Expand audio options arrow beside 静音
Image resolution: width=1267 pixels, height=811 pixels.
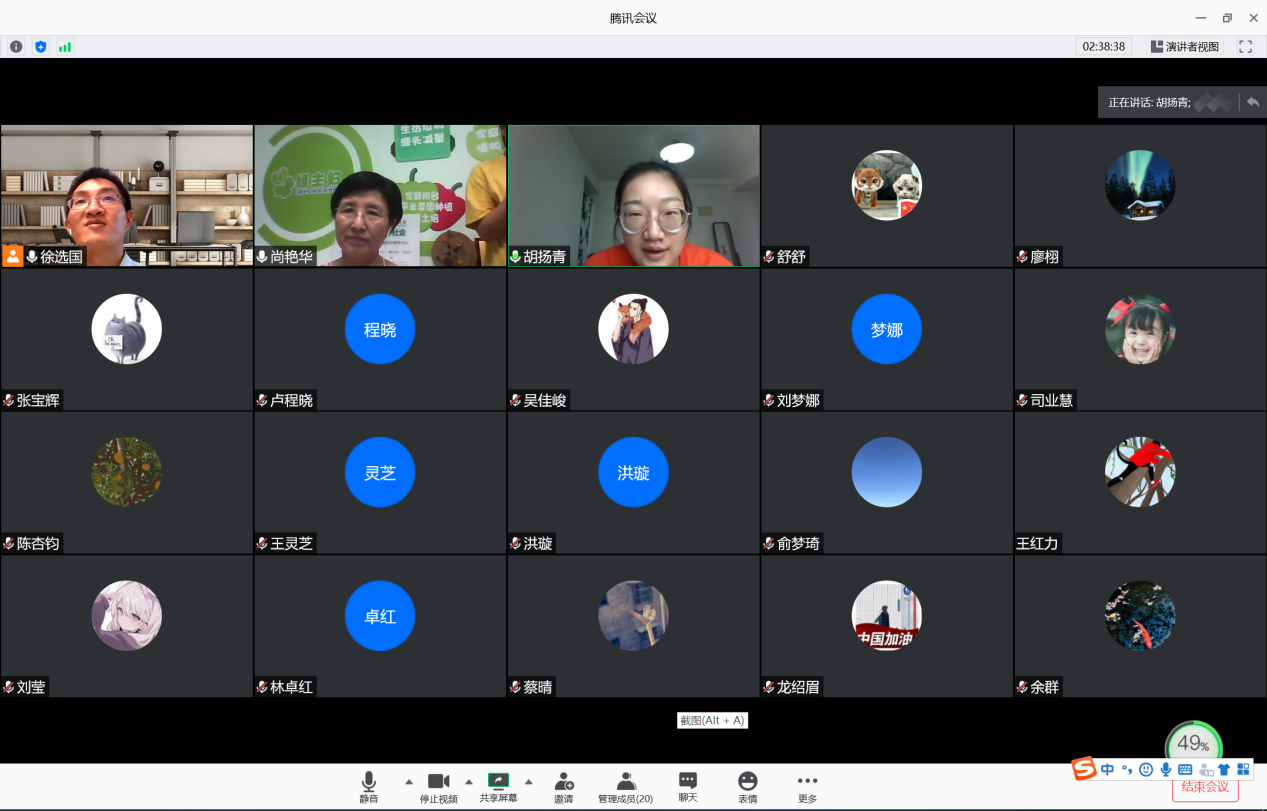[x=408, y=782]
